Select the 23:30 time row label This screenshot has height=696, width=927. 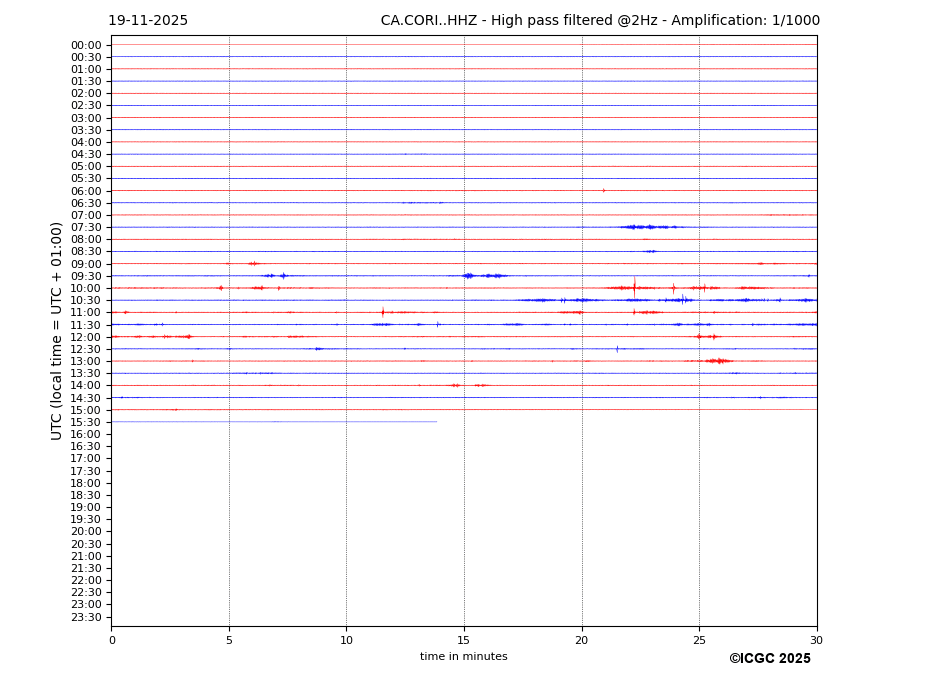(x=86, y=617)
